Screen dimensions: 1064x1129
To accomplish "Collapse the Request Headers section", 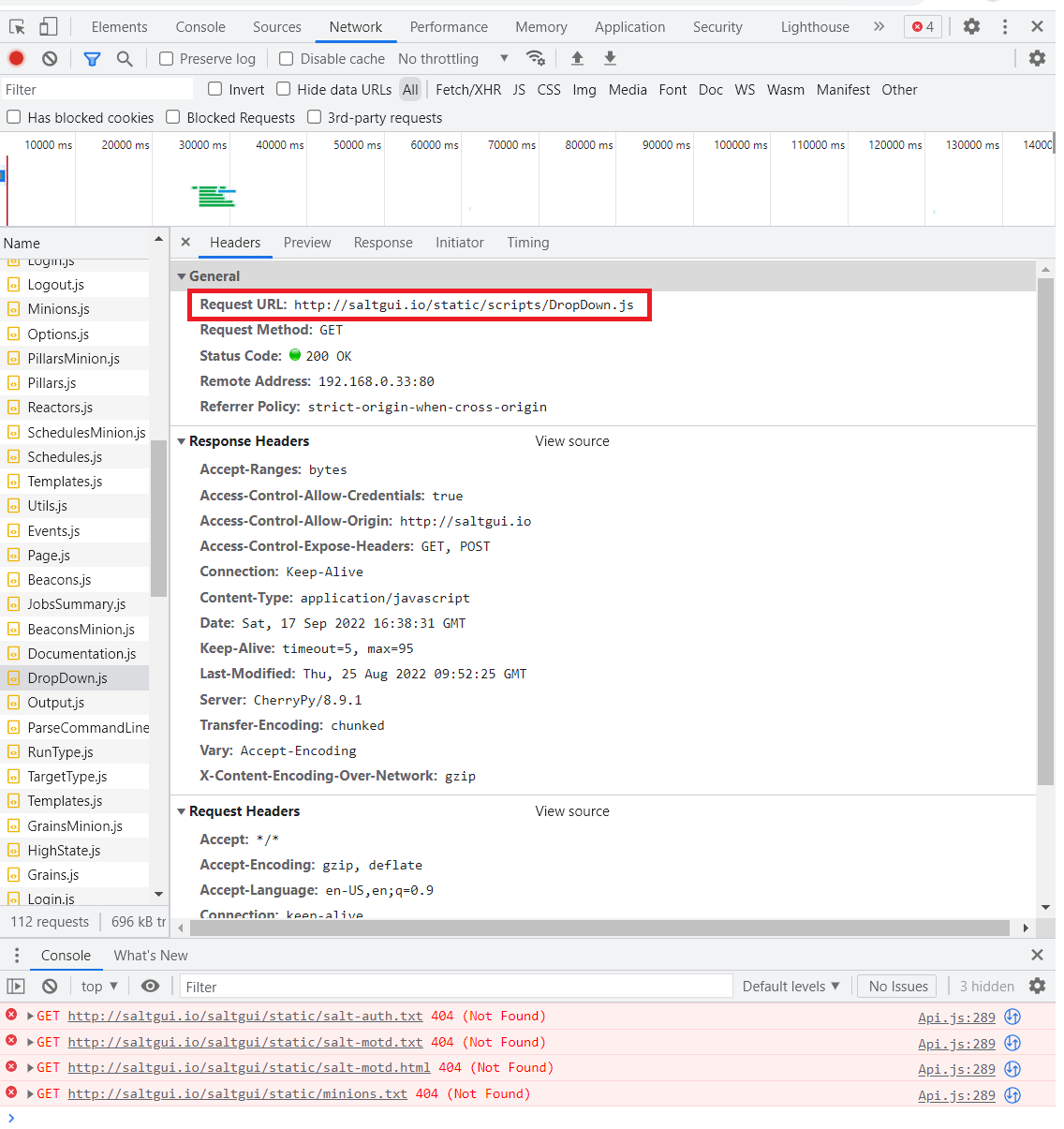I will pyautogui.click(x=182, y=811).
